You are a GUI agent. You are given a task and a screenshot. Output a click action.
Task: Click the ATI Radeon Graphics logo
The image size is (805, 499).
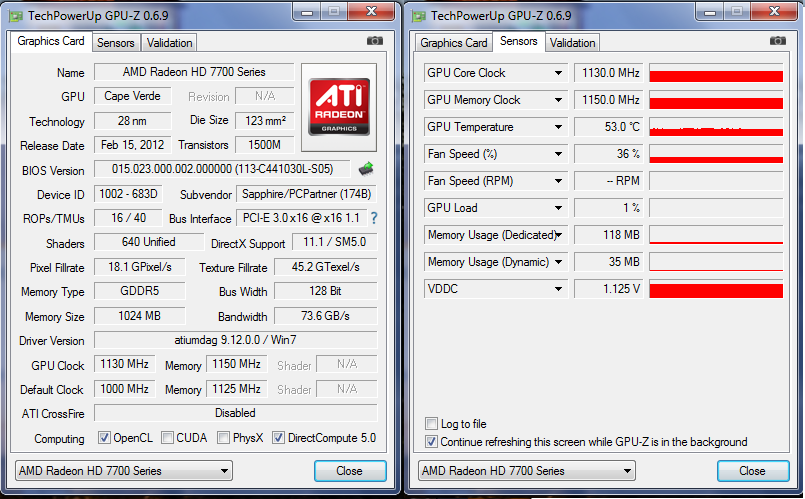[339, 107]
